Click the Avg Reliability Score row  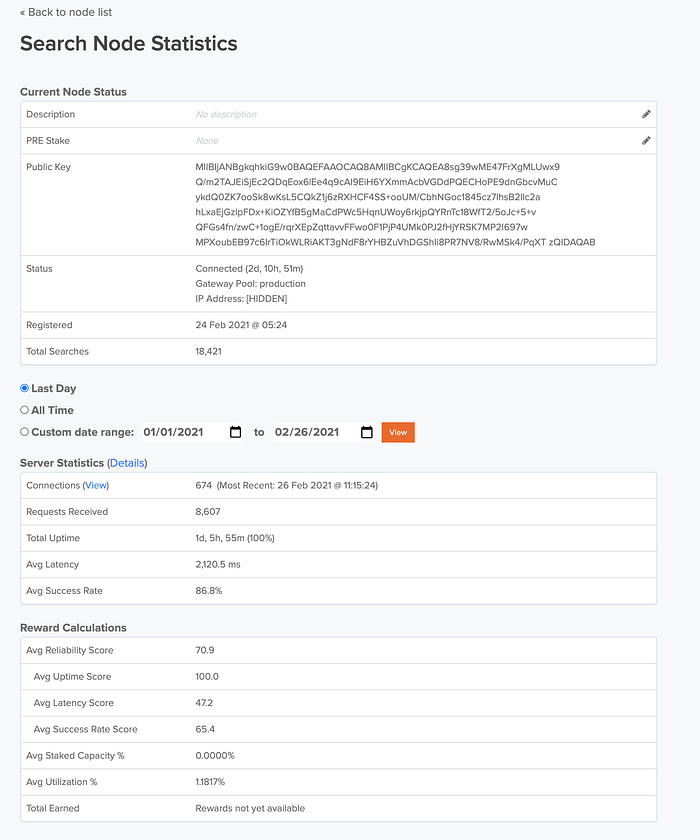click(338, 650)
